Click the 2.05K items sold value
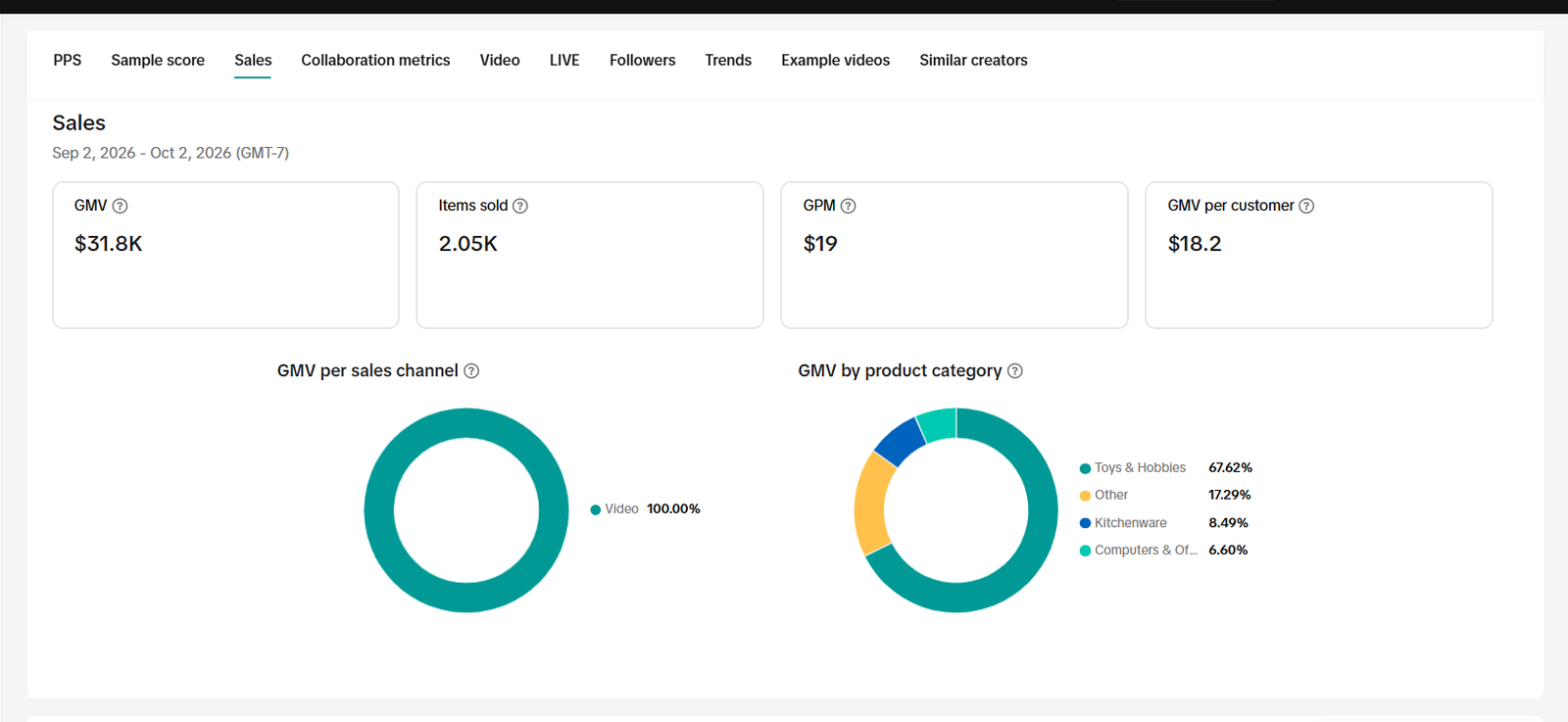 click(468, 244)
